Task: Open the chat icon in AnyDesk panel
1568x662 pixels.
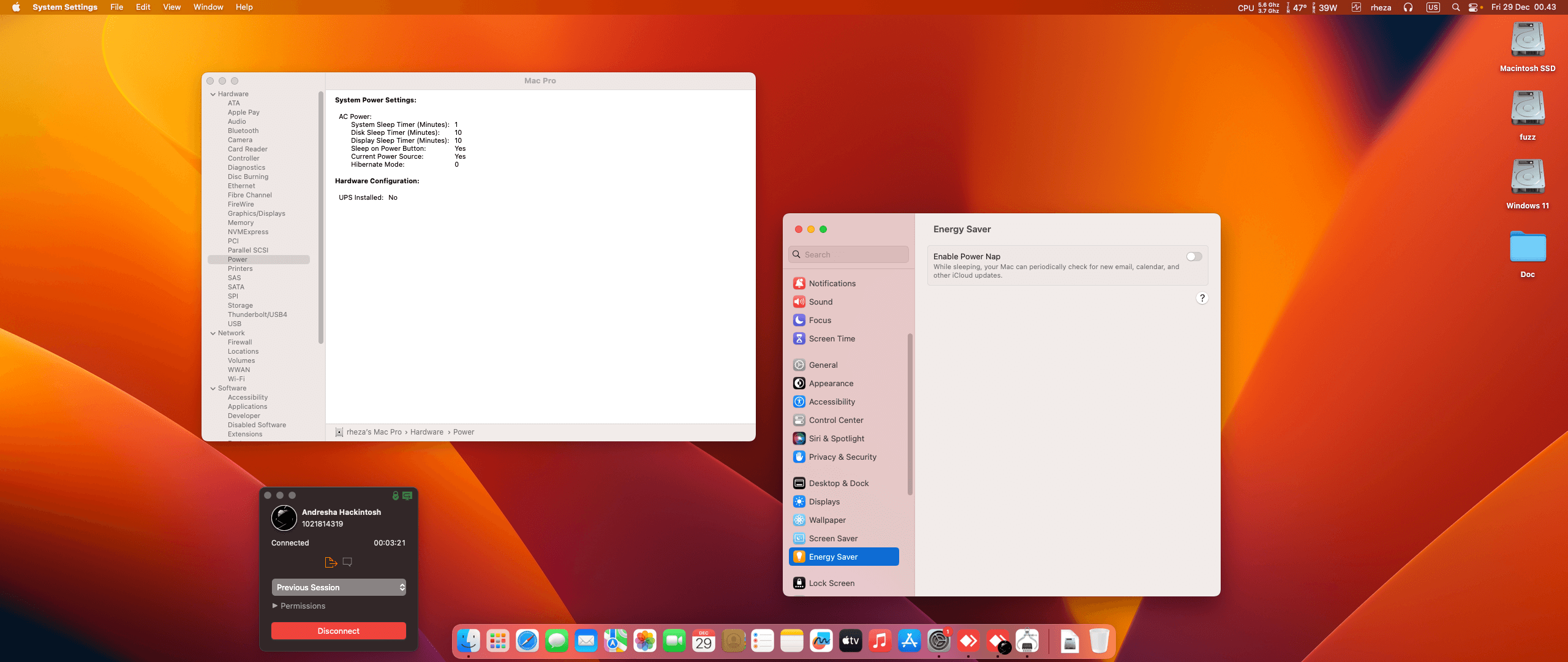Action: coord(347,562)
